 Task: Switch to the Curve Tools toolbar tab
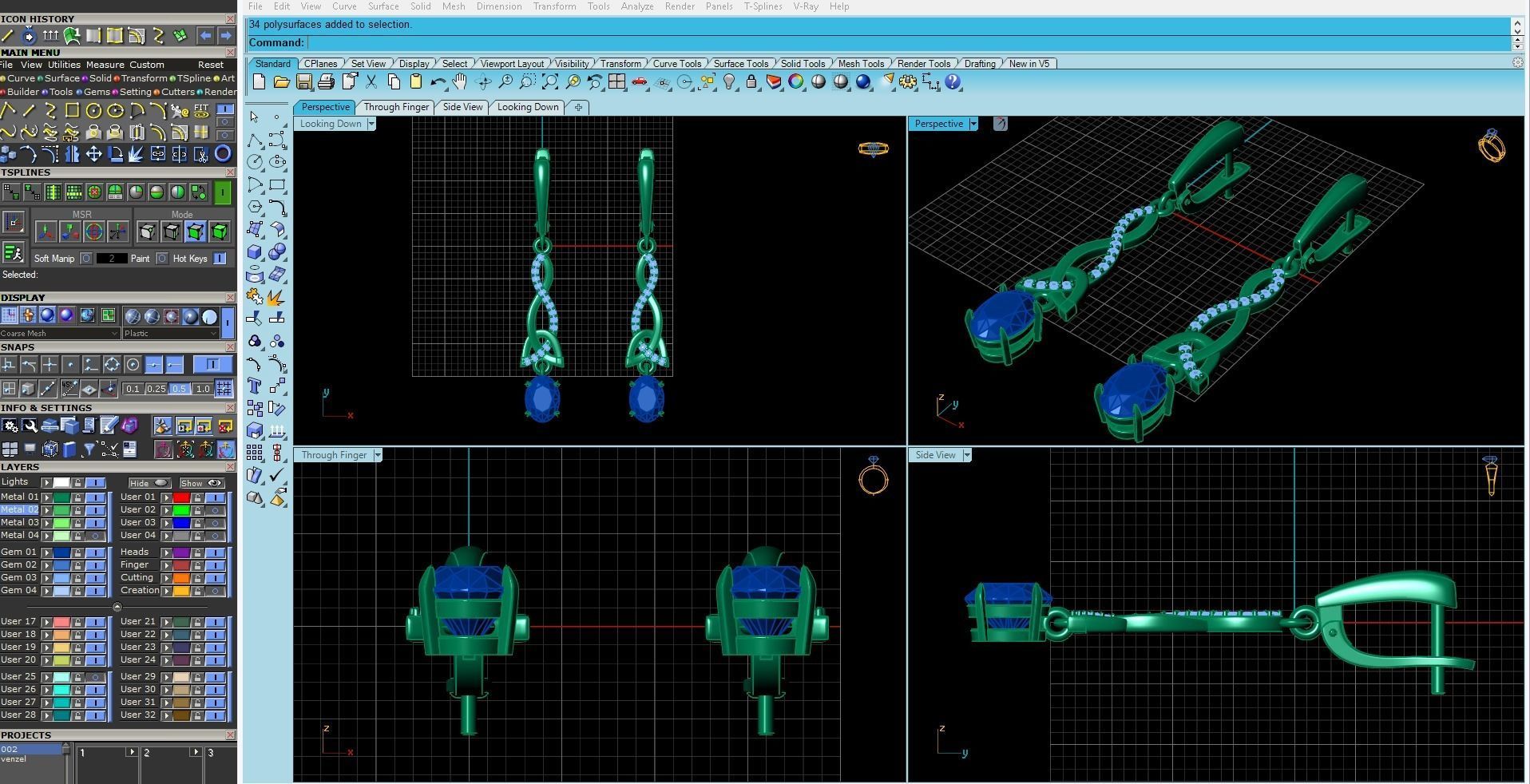click(x=676, y=64)
